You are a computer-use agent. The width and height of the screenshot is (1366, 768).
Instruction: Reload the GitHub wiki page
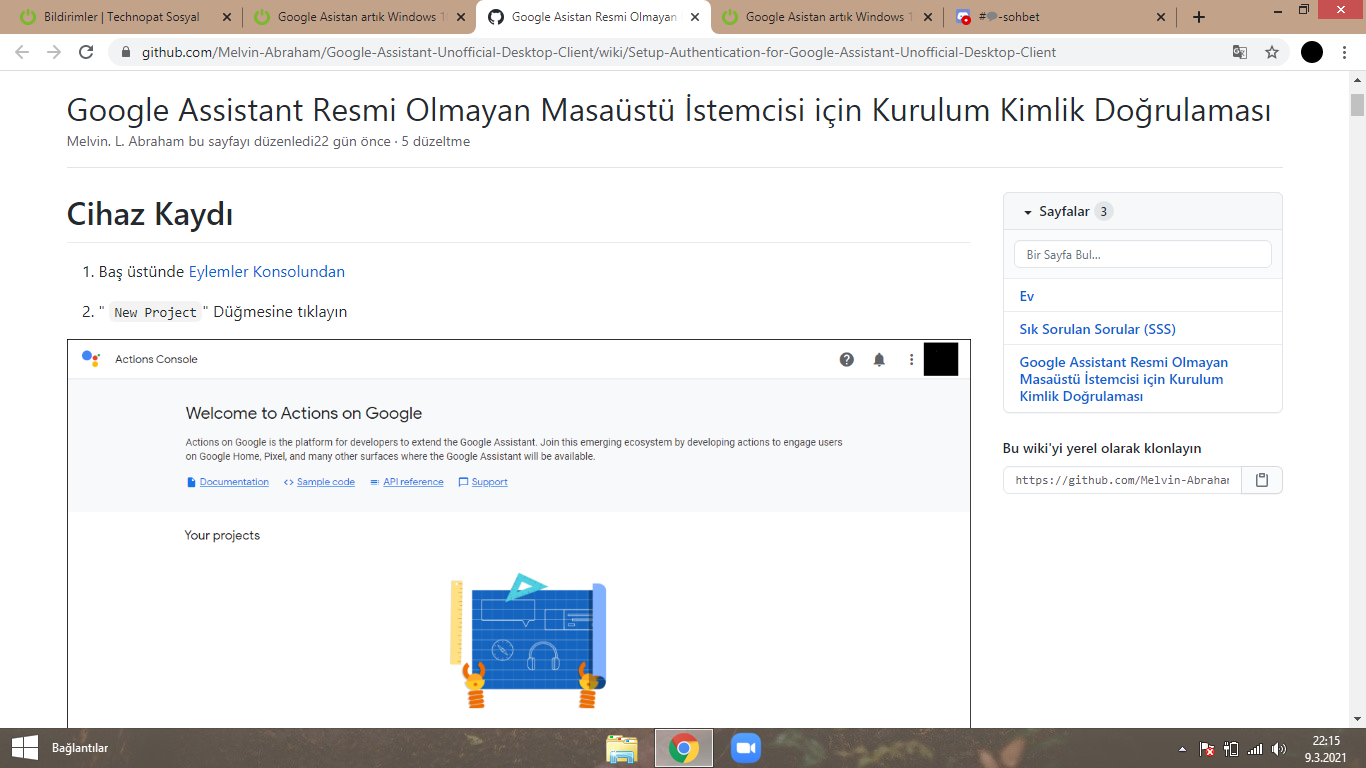coord(86,52)
